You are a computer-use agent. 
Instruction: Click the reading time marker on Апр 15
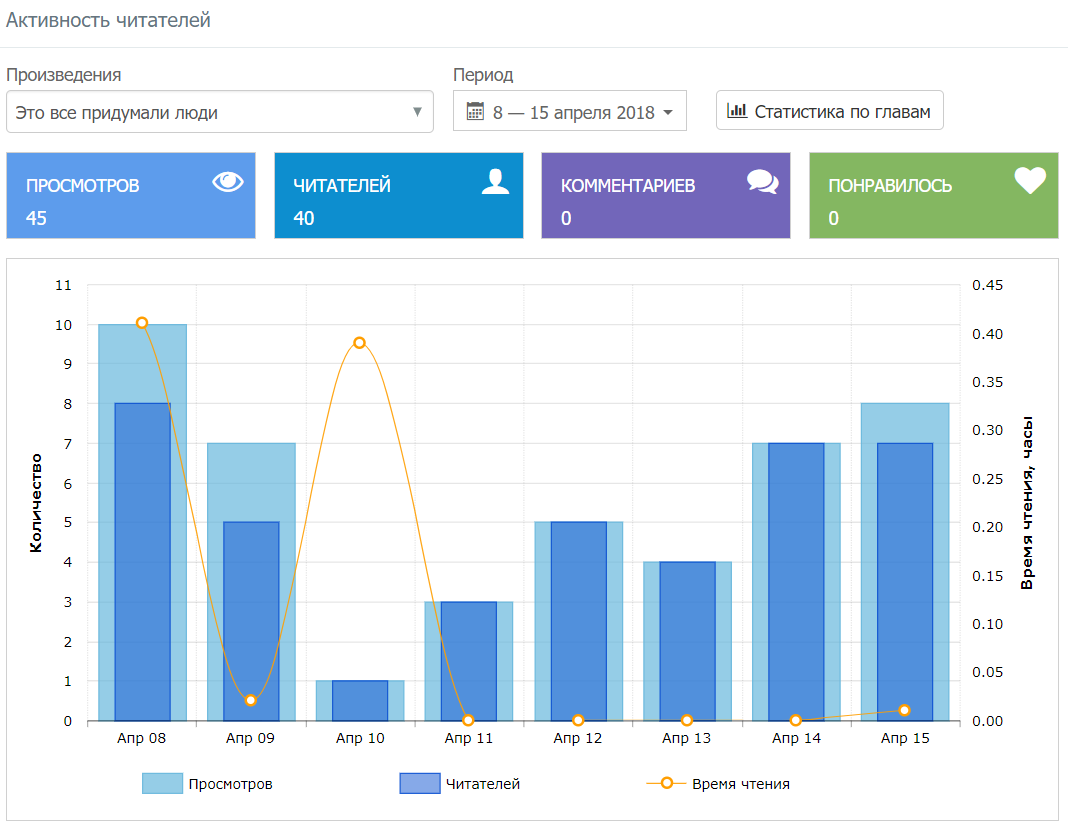905,710
